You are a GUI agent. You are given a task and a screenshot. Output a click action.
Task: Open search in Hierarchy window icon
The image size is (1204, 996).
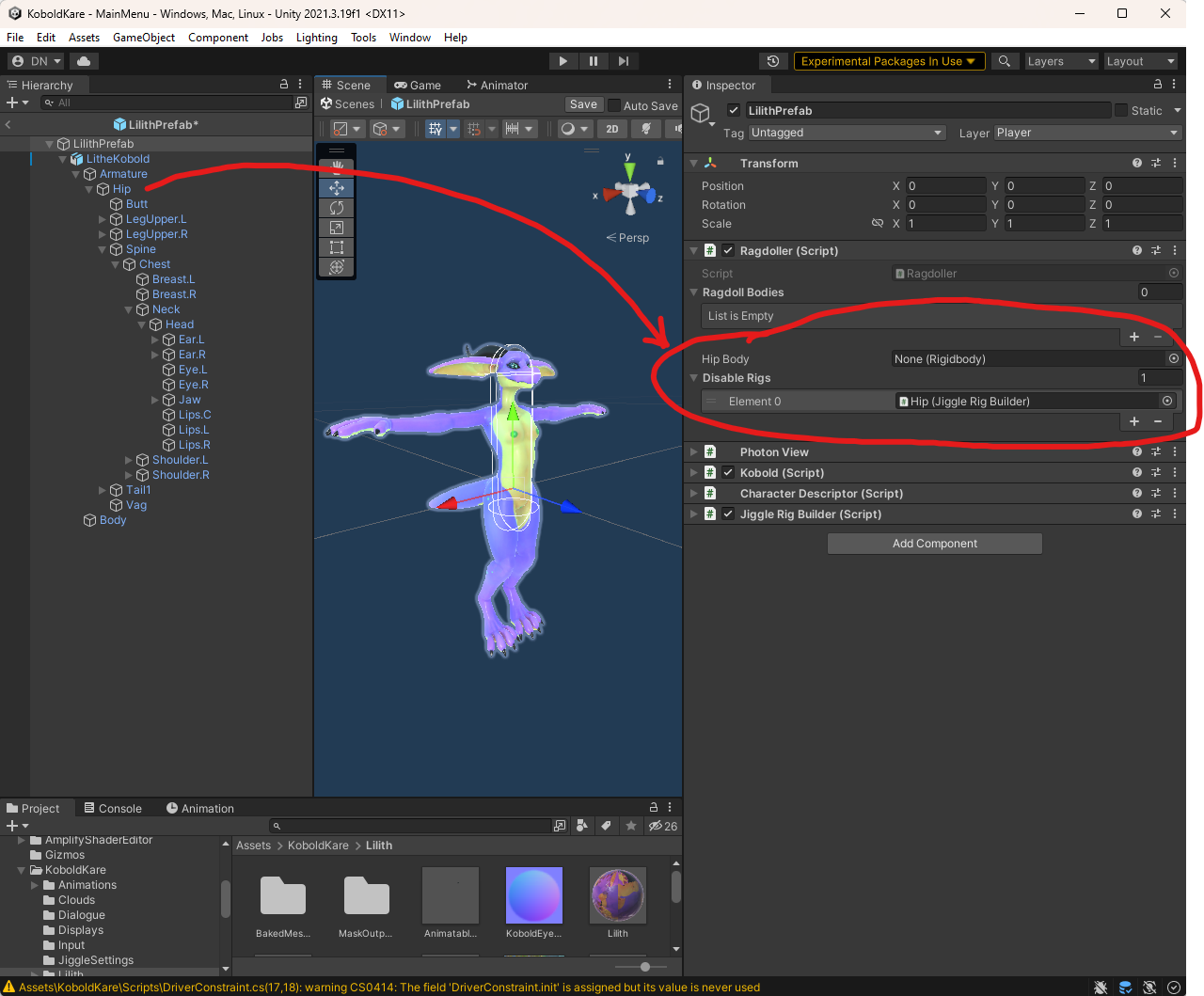click(x=301, y=103)
